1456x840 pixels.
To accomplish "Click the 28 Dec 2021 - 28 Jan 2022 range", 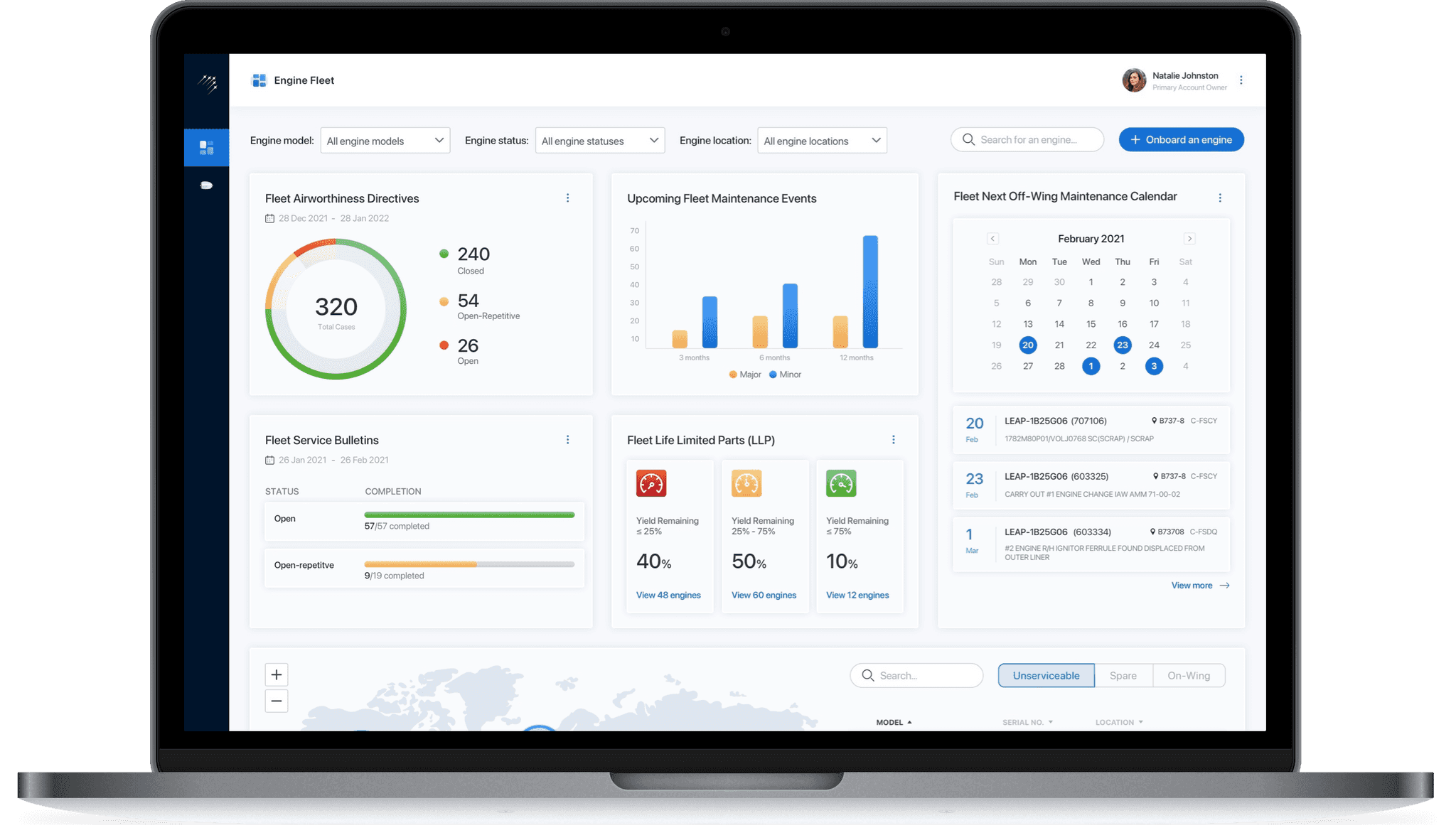I will click(333, 219).
